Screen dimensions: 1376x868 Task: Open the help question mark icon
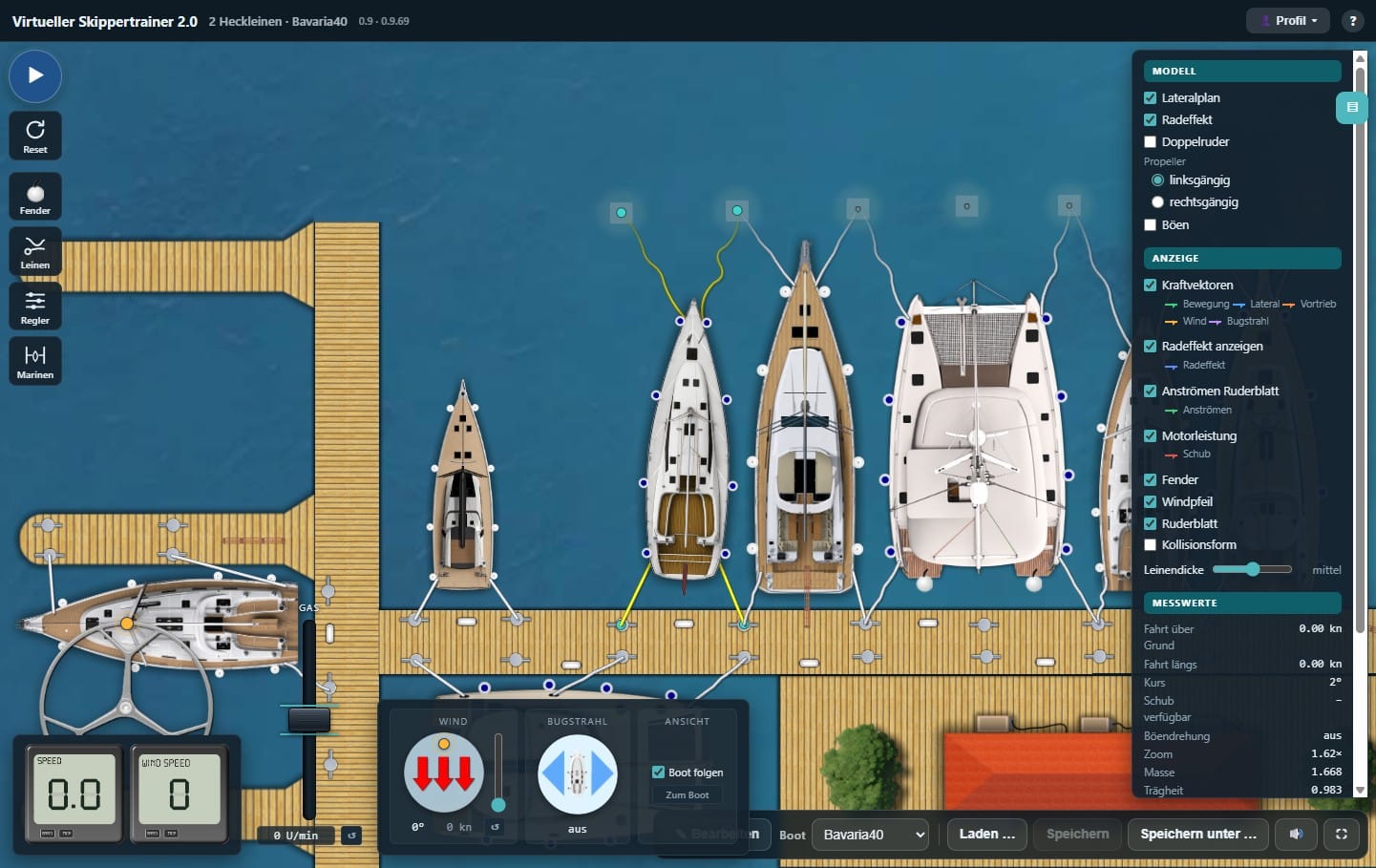click(1352, 21)
